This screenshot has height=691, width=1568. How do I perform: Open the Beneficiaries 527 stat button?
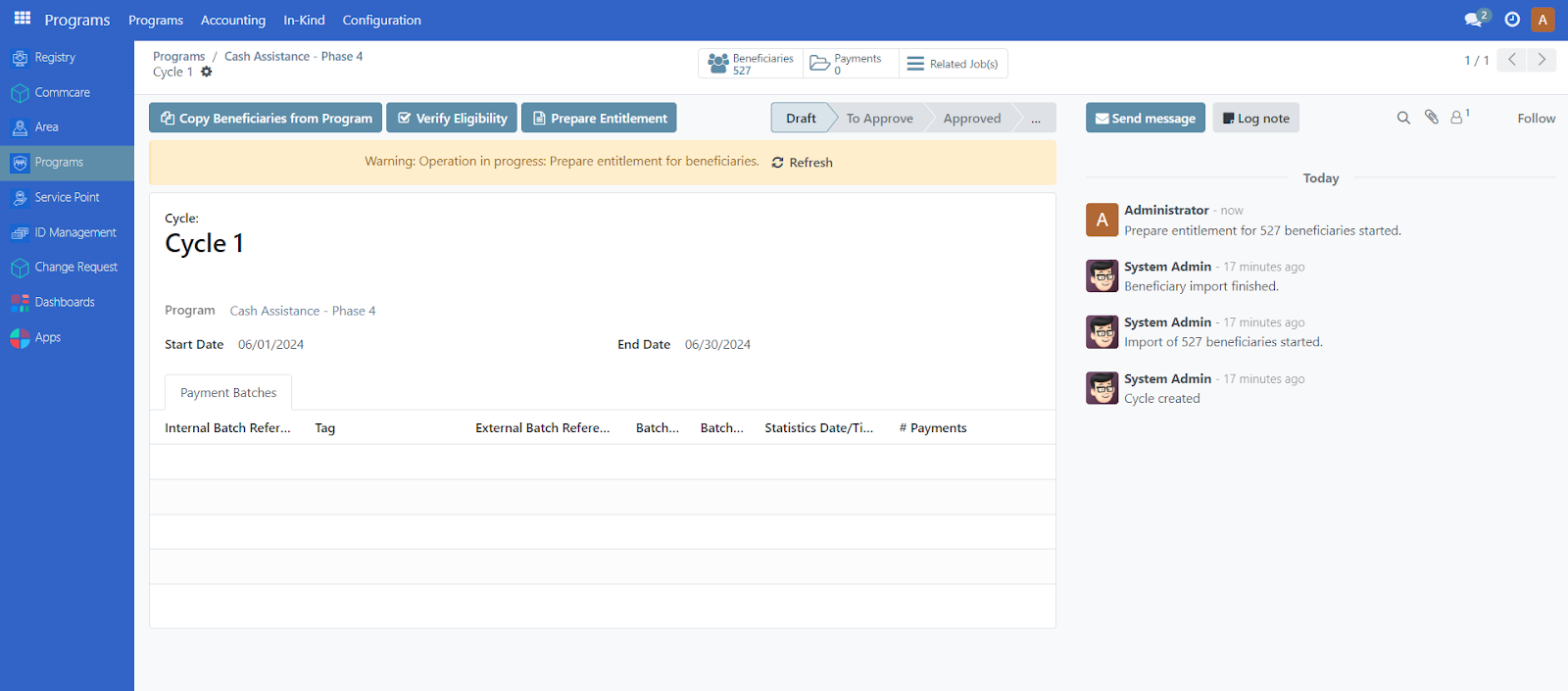pyautogui.click(x=751, y=64)
